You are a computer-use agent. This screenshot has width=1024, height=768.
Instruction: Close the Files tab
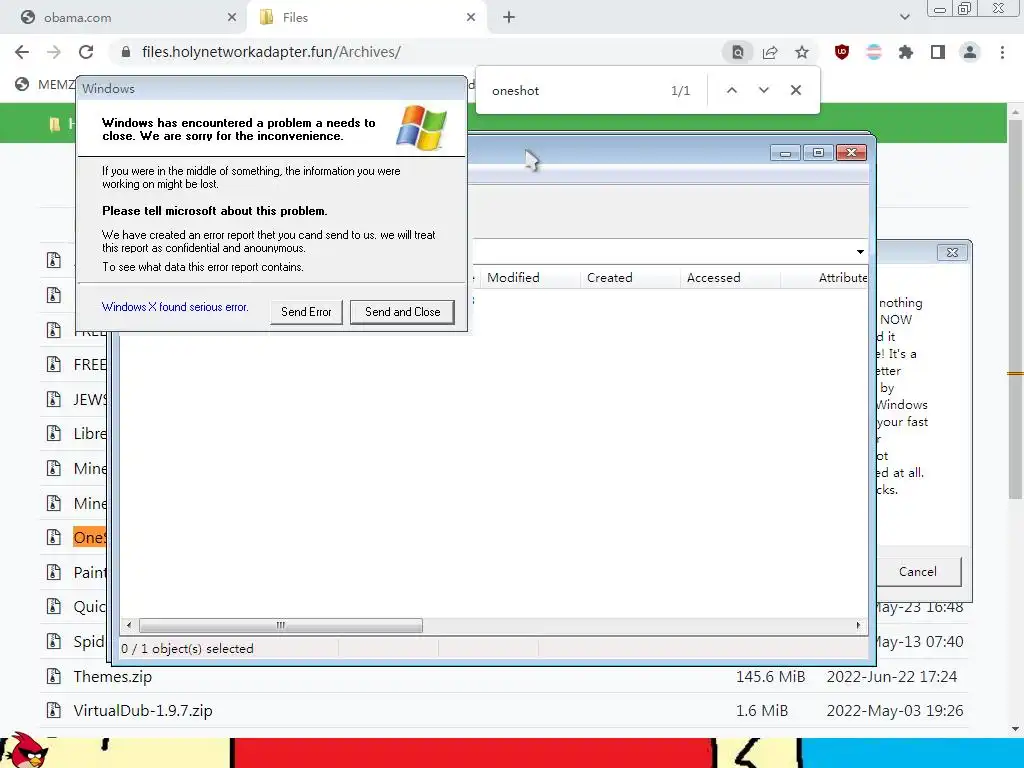(x=471, y=18)
